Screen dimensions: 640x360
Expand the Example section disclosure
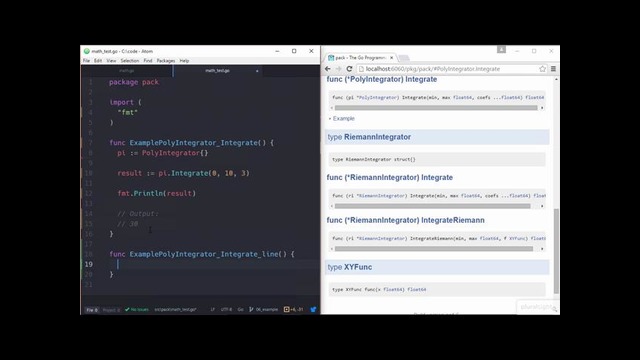click(342, 118)
